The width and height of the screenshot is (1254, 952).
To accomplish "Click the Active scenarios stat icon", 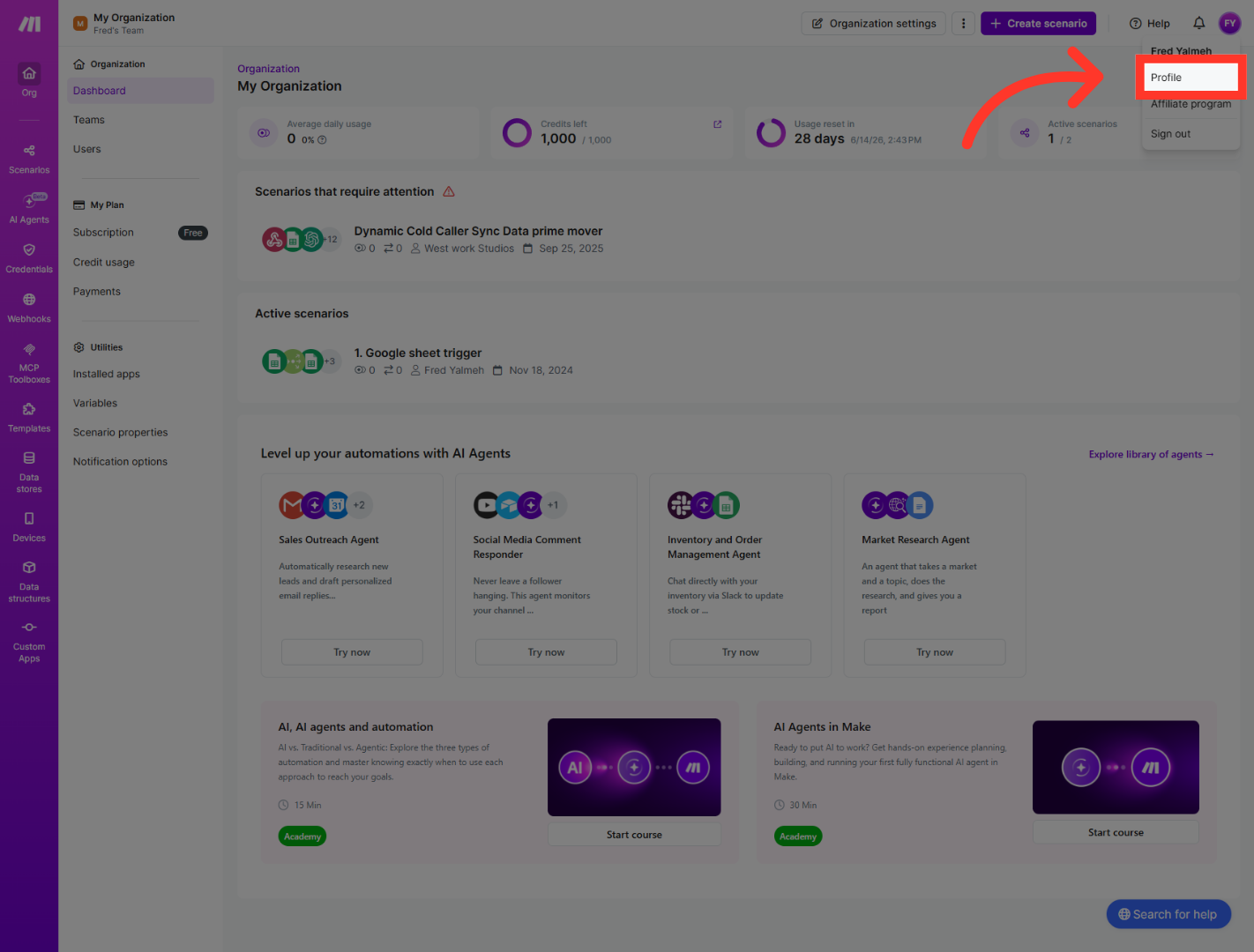I will click(x=1025, y=133).
